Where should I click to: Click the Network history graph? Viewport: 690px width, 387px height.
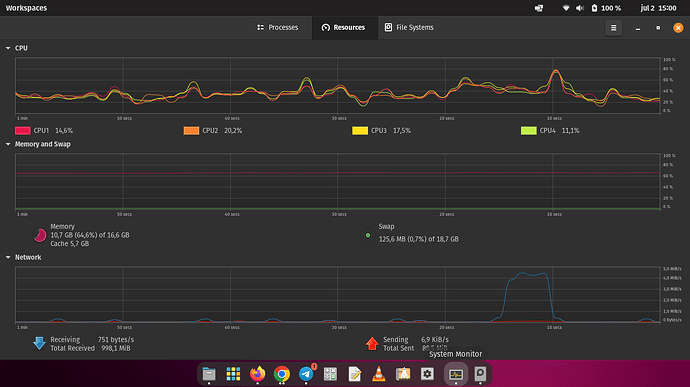click(x=338, y=295)
